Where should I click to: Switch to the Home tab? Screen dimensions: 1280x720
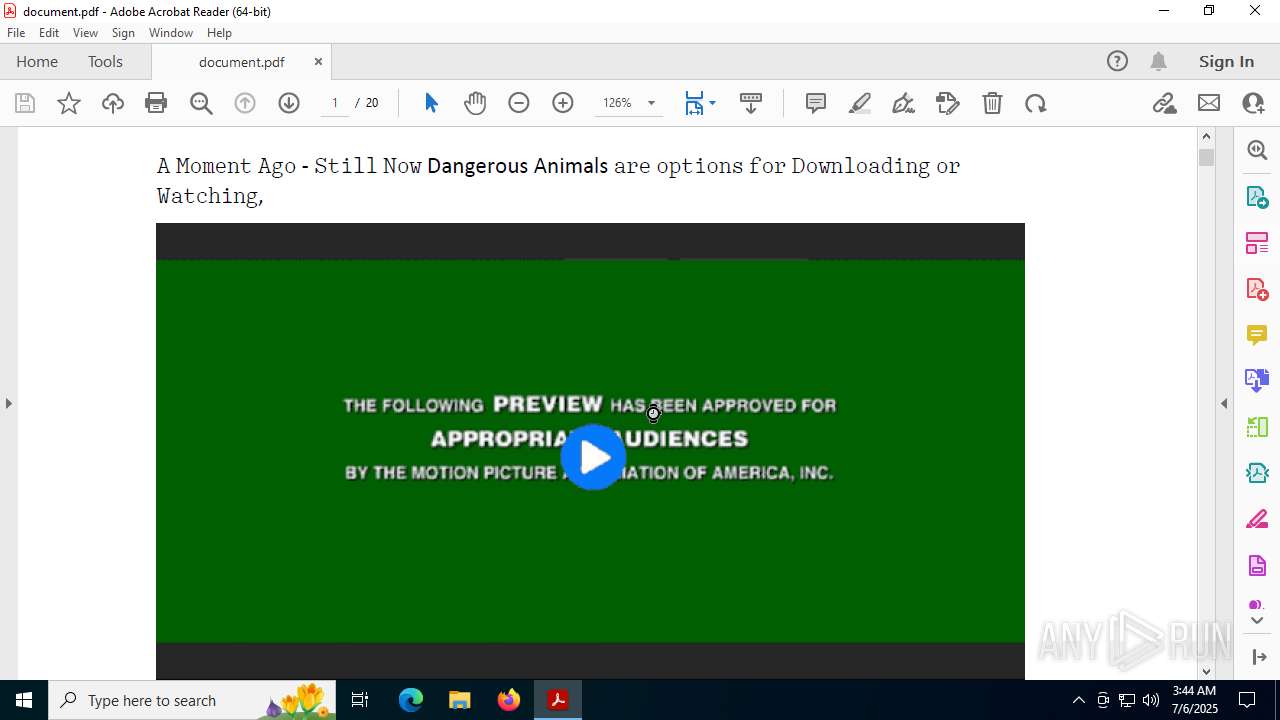[37, 61]
